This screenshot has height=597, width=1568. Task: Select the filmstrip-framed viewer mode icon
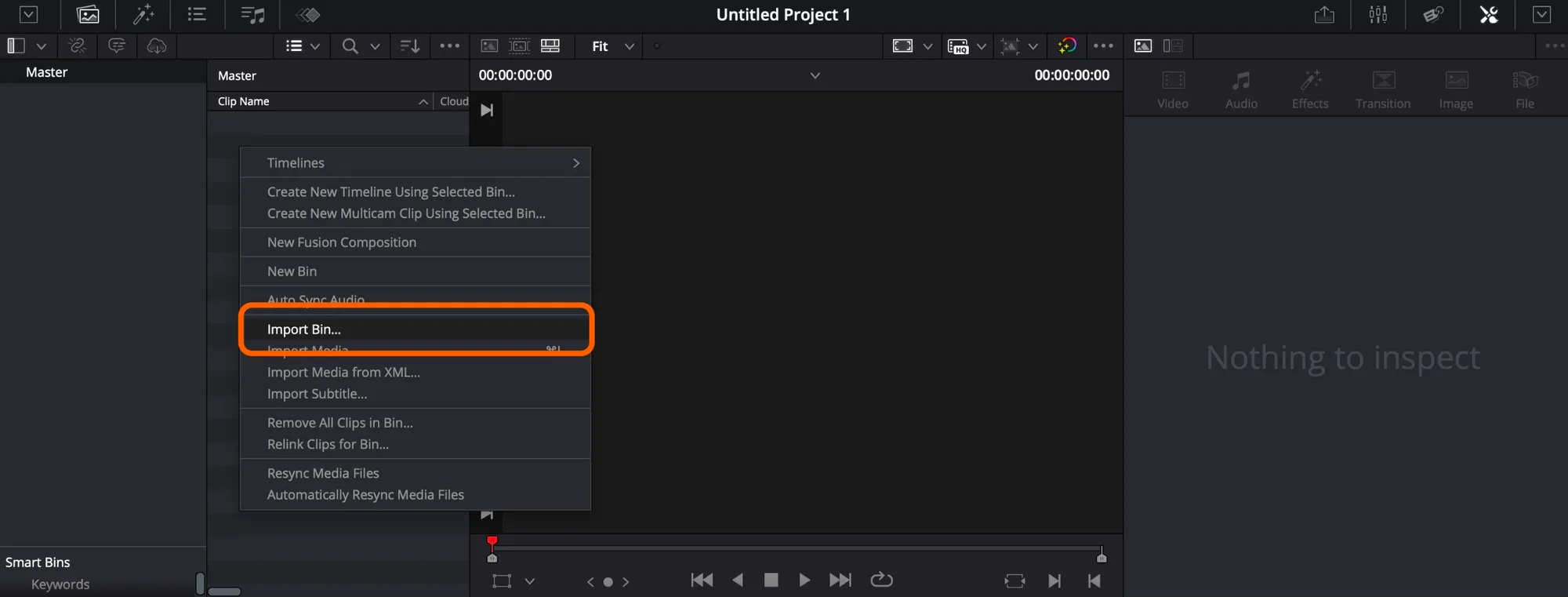(519, 46)
